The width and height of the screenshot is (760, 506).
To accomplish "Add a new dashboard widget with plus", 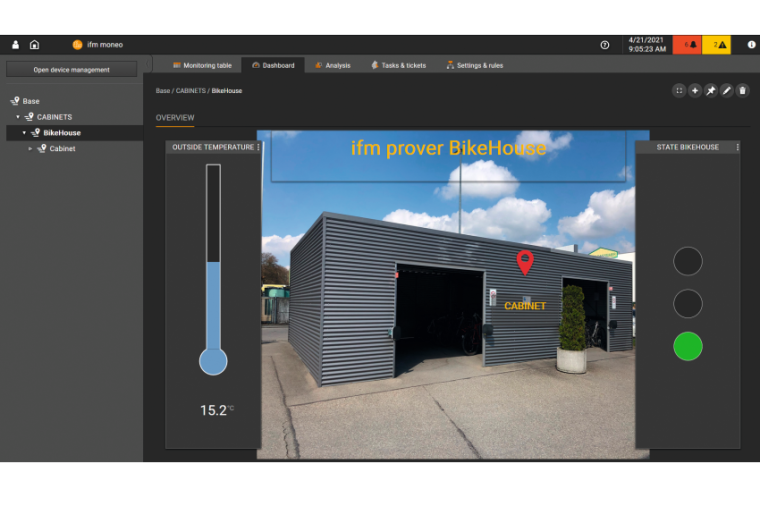I will (x=695, y=90).
